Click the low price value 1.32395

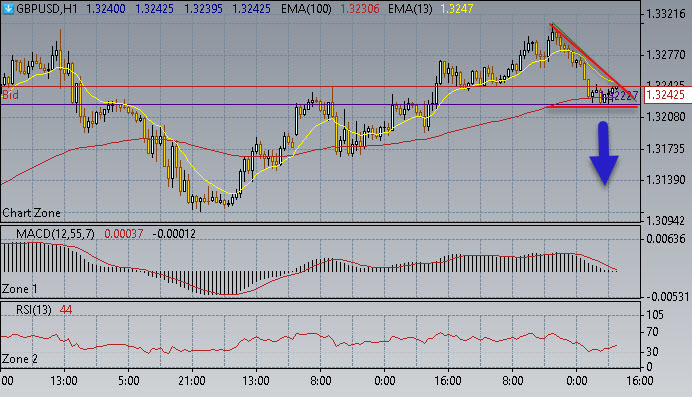pyautogui.click(x=203, y=8)
